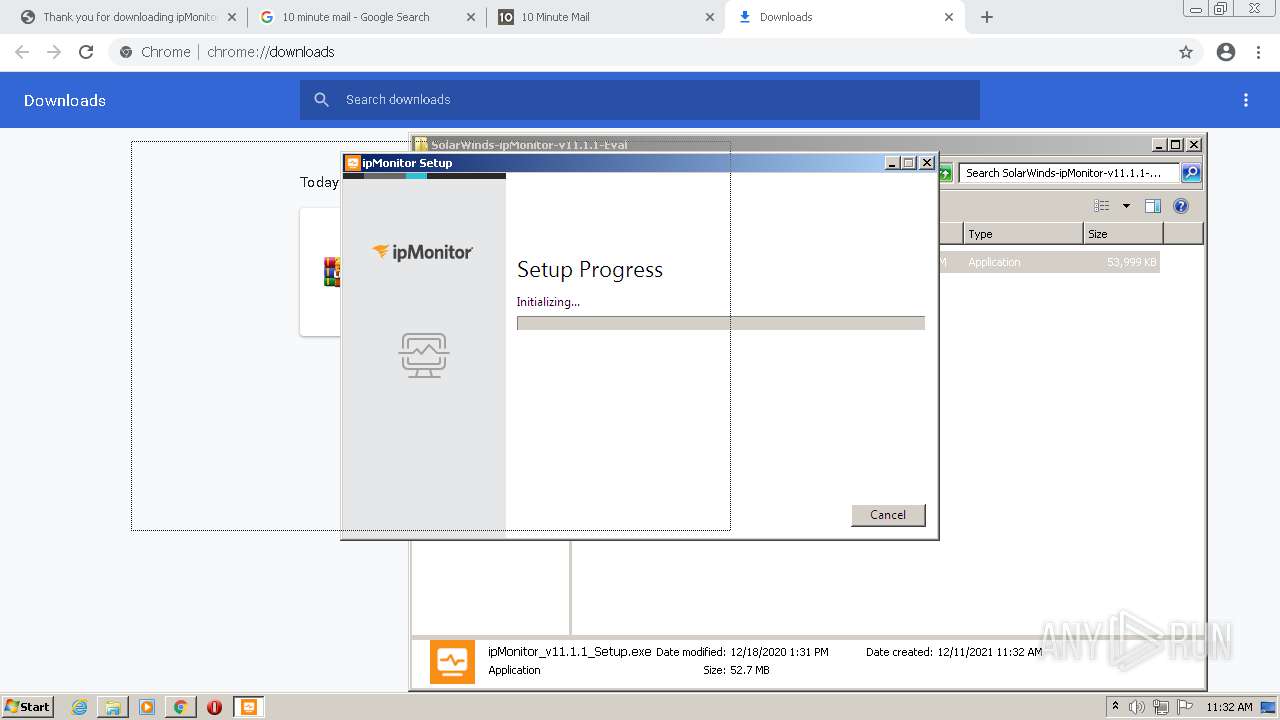Image resolution: width=1280 pixels, height=720 pixels.
Task: Click the Setup Progress bar
Action: [720, 322]
